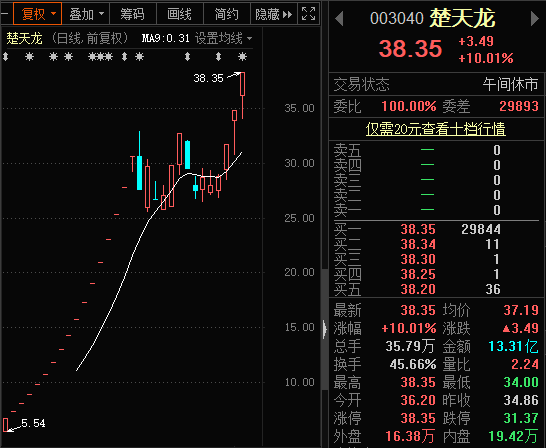Click the large price 38.35 in header
546x448 pixels.
click(x=411, y=48)
